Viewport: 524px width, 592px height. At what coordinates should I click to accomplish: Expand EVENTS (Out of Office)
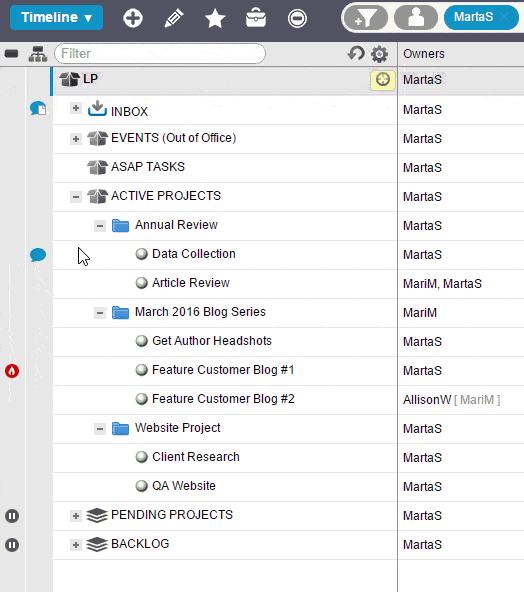coord(76,139)
